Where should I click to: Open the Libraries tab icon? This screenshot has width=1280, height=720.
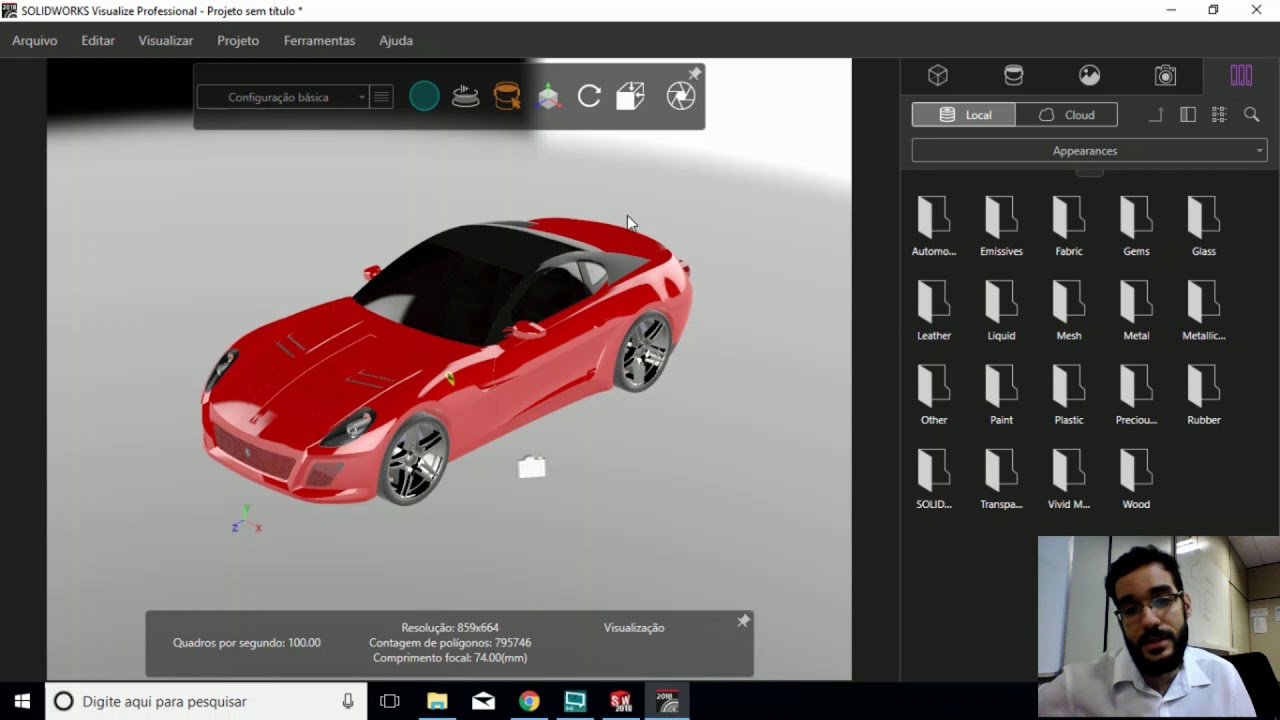pos(1241,75)
